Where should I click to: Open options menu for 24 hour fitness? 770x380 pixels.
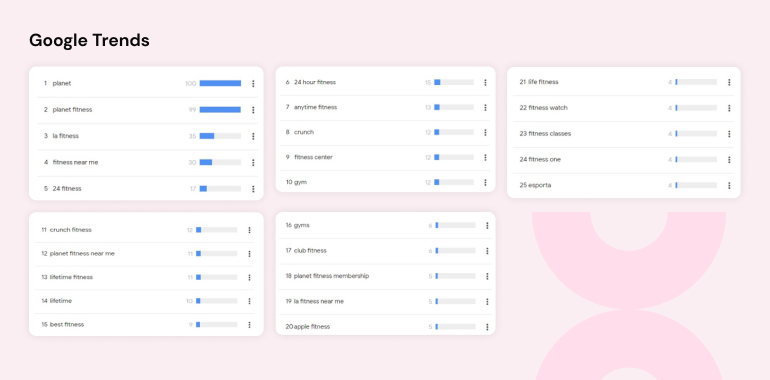point(485,82)
